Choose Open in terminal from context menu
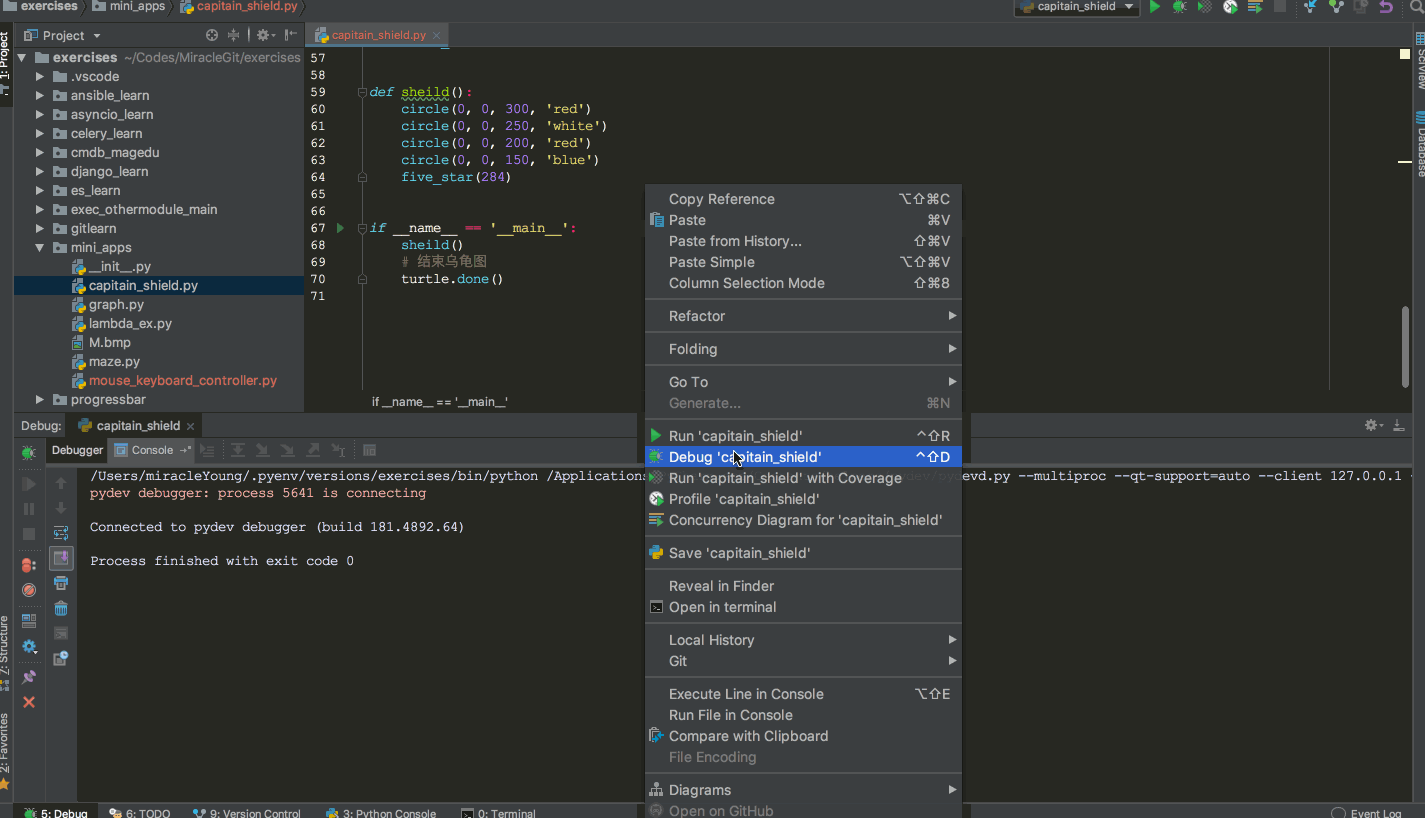This screenshot has height=818, width=1425. (722, 607)
